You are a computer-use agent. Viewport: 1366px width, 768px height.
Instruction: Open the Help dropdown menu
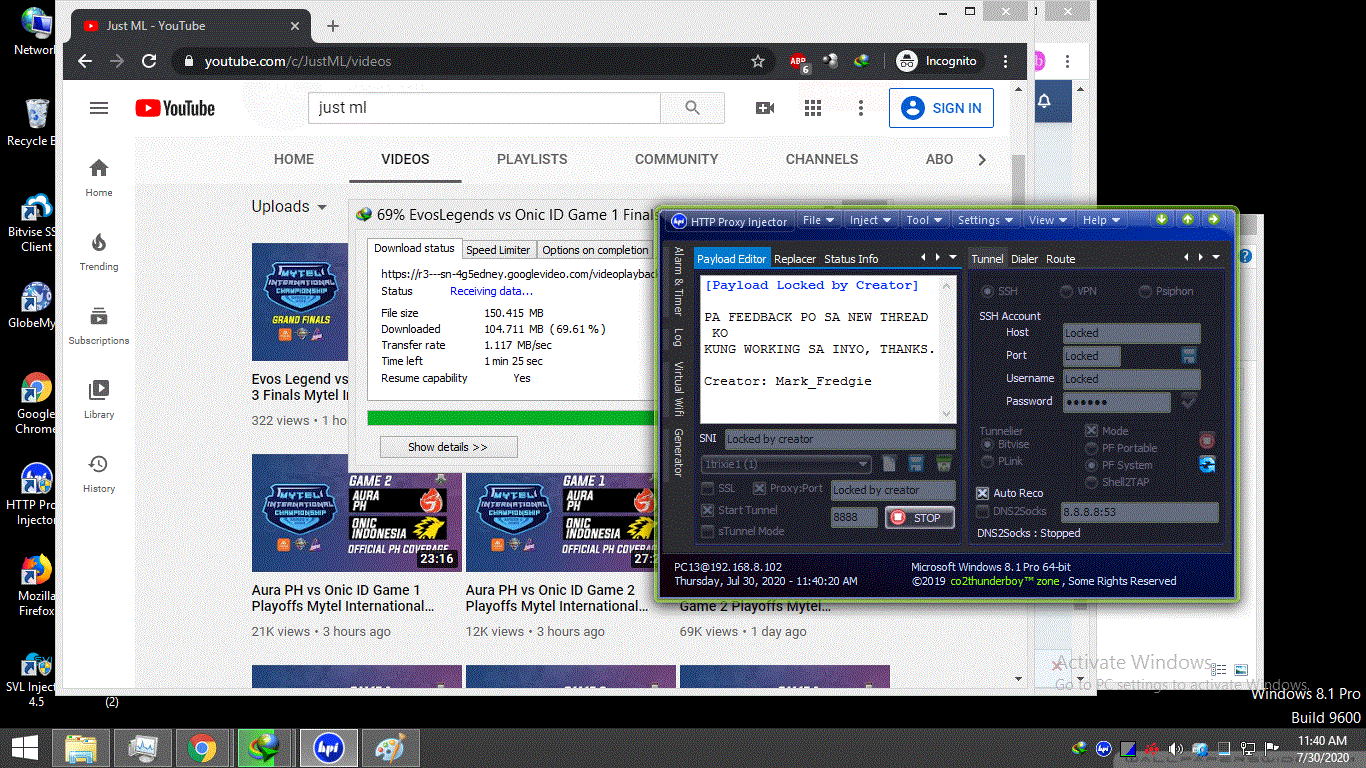[1101, 220]
